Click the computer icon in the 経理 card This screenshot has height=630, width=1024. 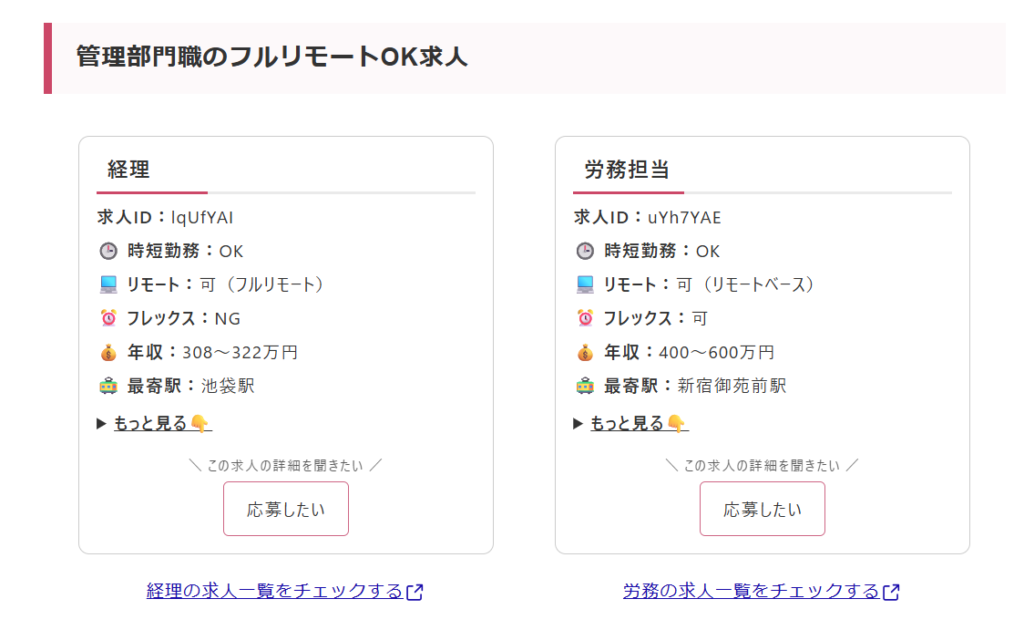108,285
